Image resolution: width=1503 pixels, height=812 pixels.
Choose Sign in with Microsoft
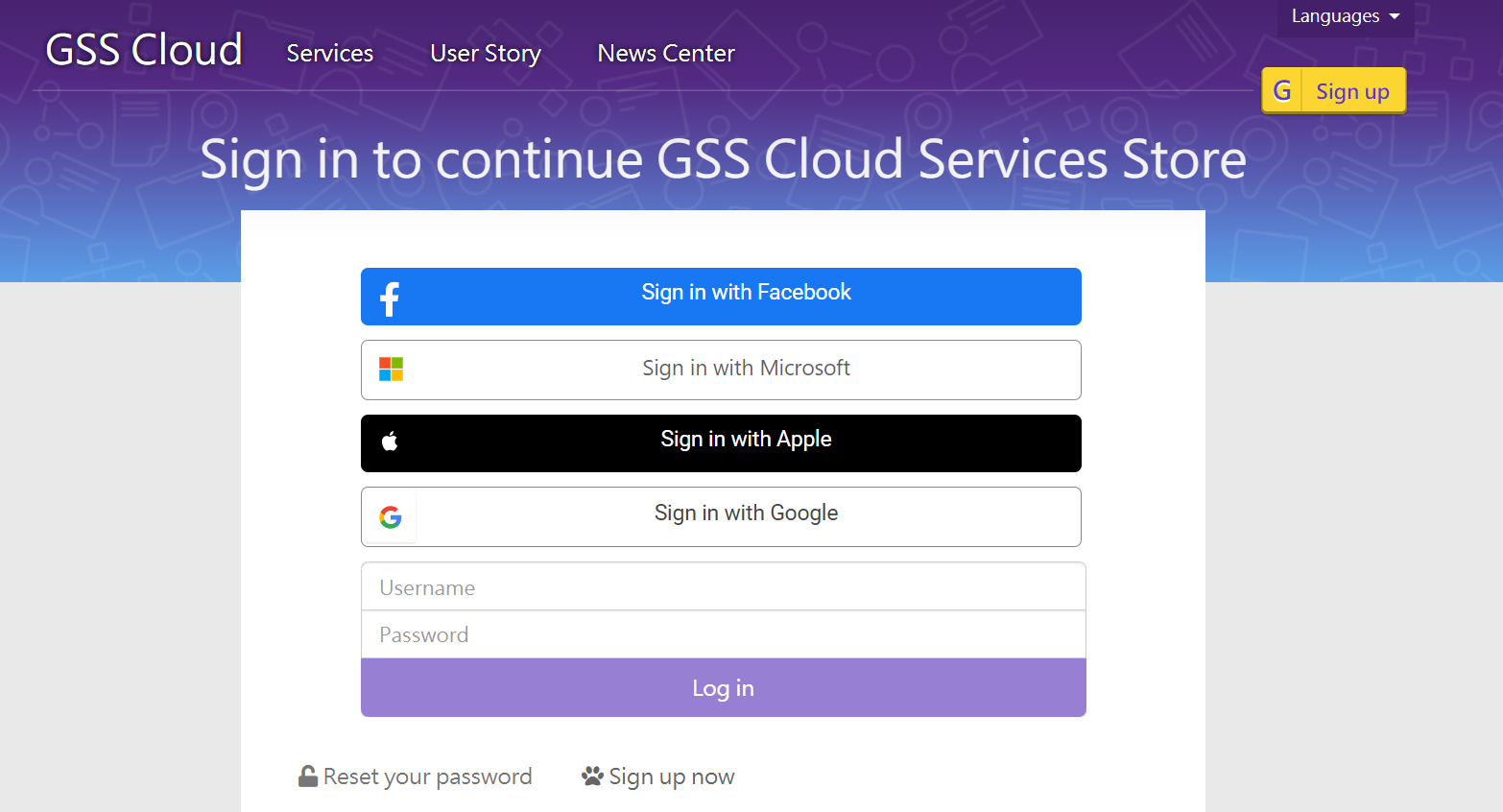[746, 370]
